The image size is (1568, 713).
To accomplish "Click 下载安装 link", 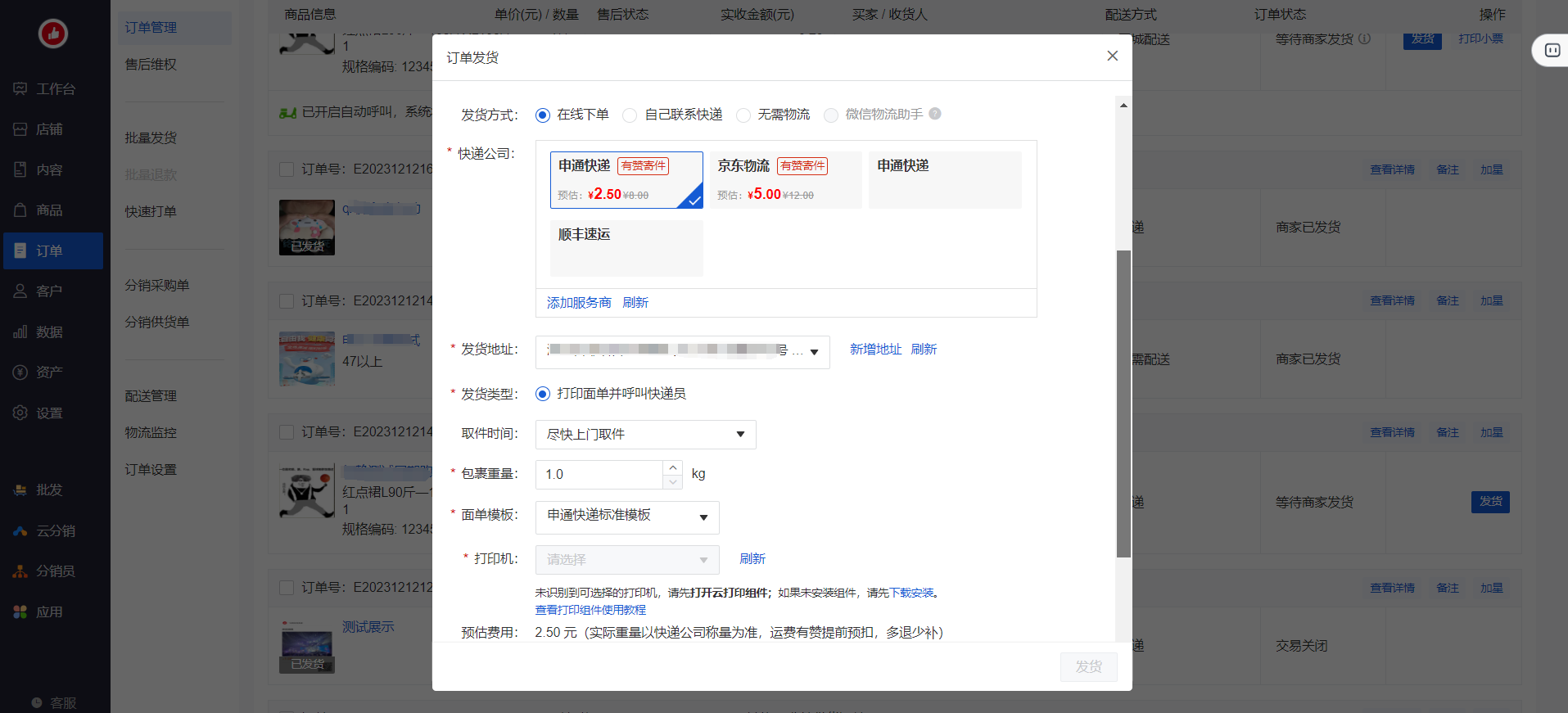I will [911, 593].
